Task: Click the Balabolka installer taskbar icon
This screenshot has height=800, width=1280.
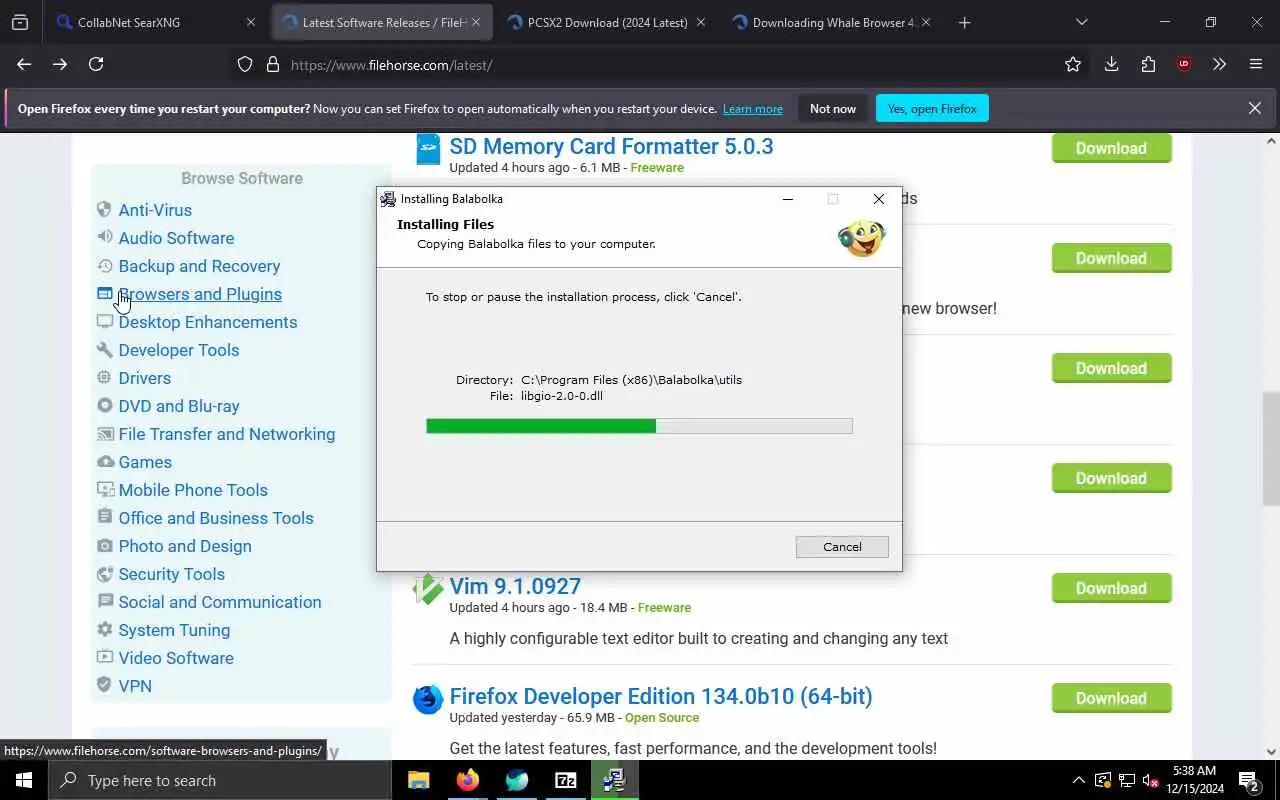Action: click(x=614, y=780)
